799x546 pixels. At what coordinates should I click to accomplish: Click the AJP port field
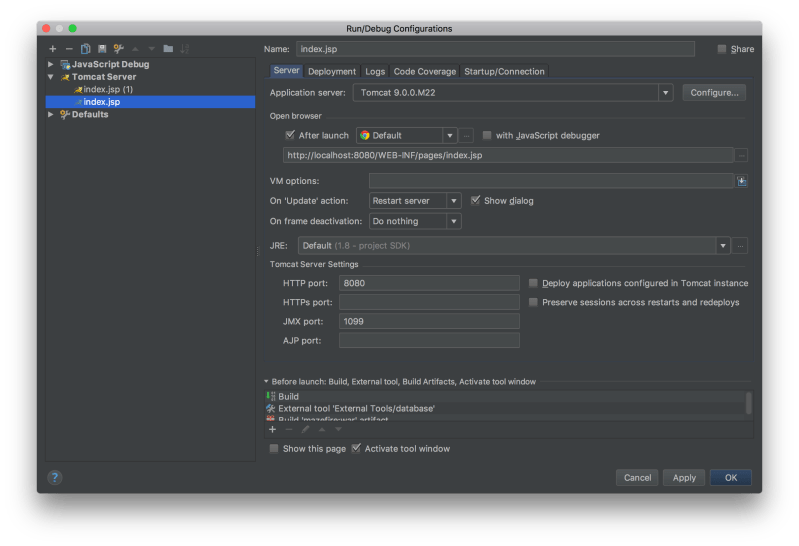(x=429, y=341)
